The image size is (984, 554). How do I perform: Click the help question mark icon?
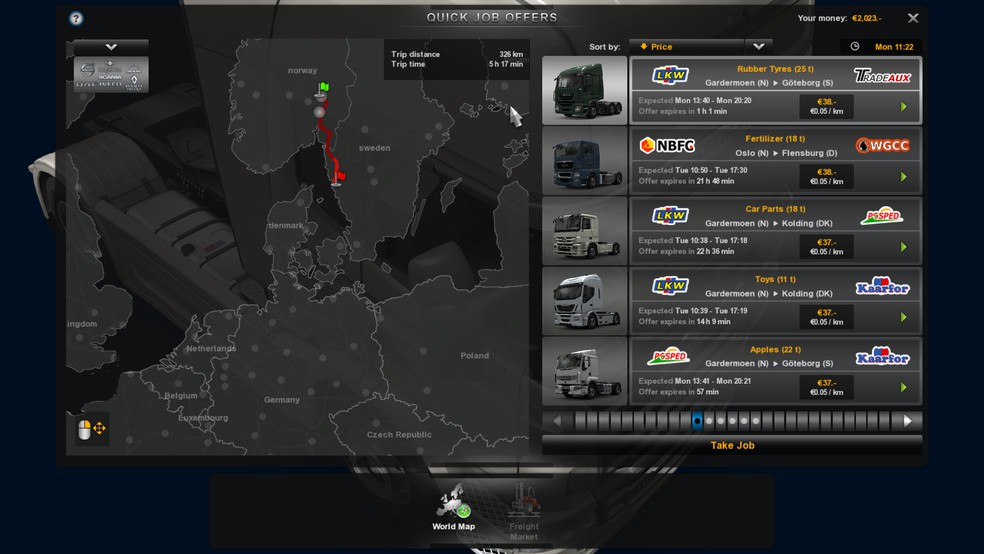click(x=77, y=18)
